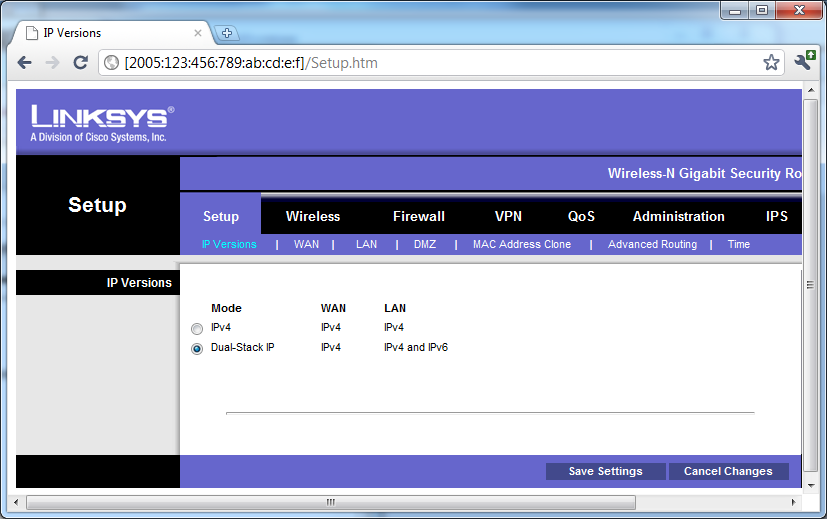
Task: Minimize the browser window
Action: pos(735,11)
